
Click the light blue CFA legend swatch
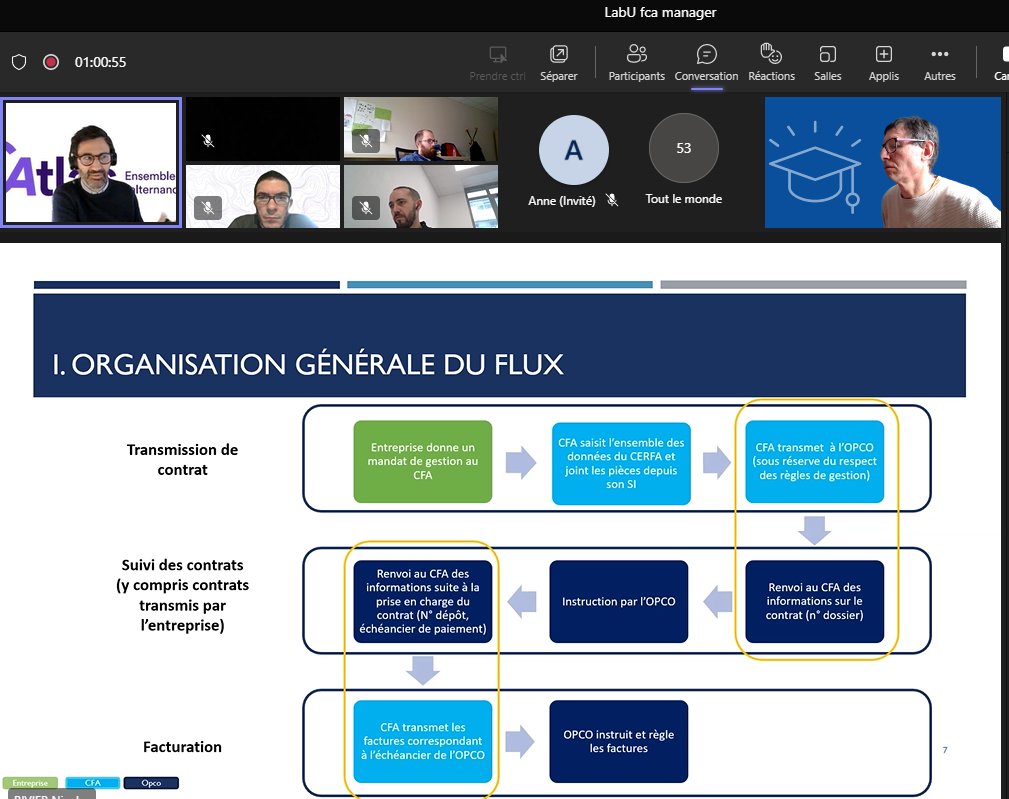93,783
